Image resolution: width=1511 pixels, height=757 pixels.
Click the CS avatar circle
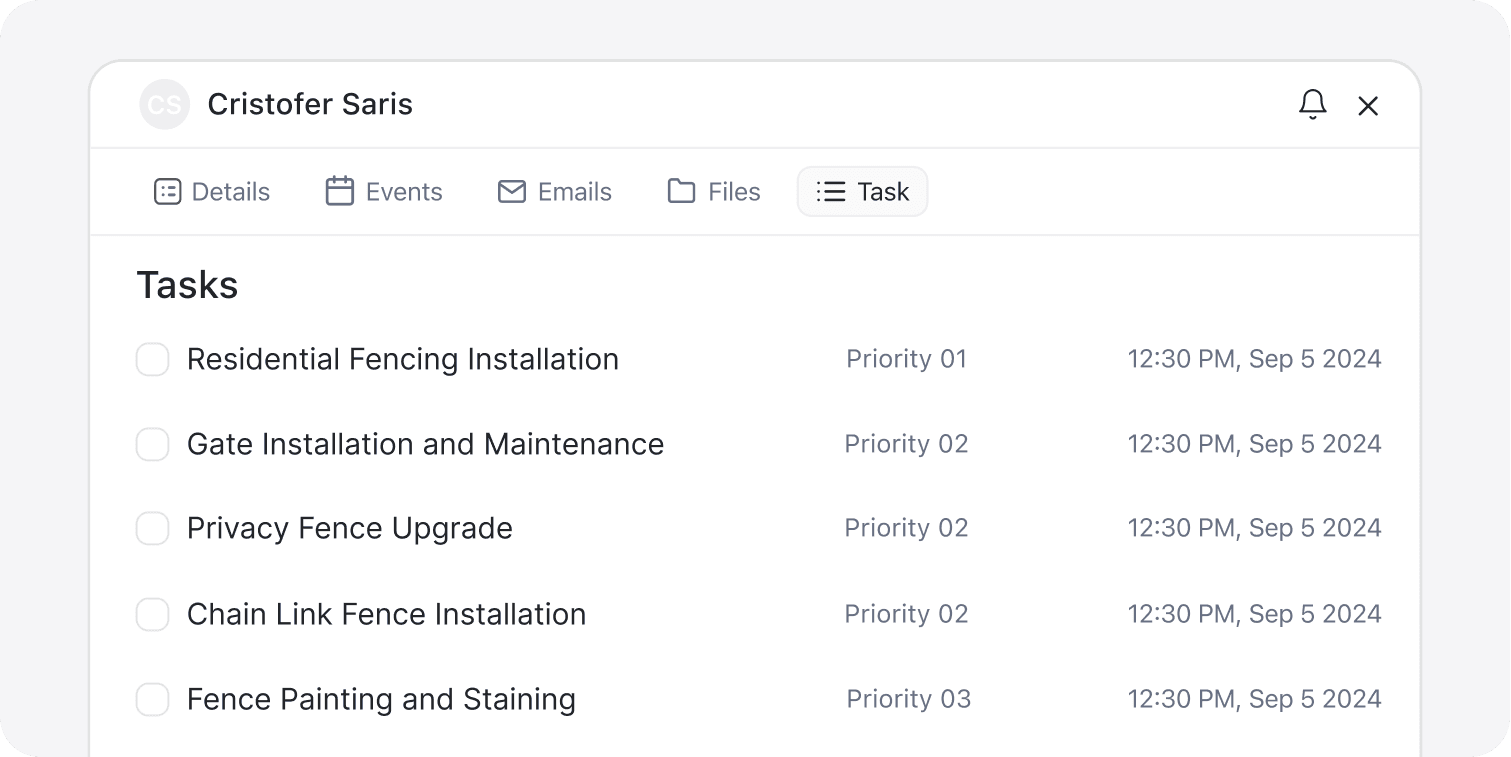(x=164, y=105)
